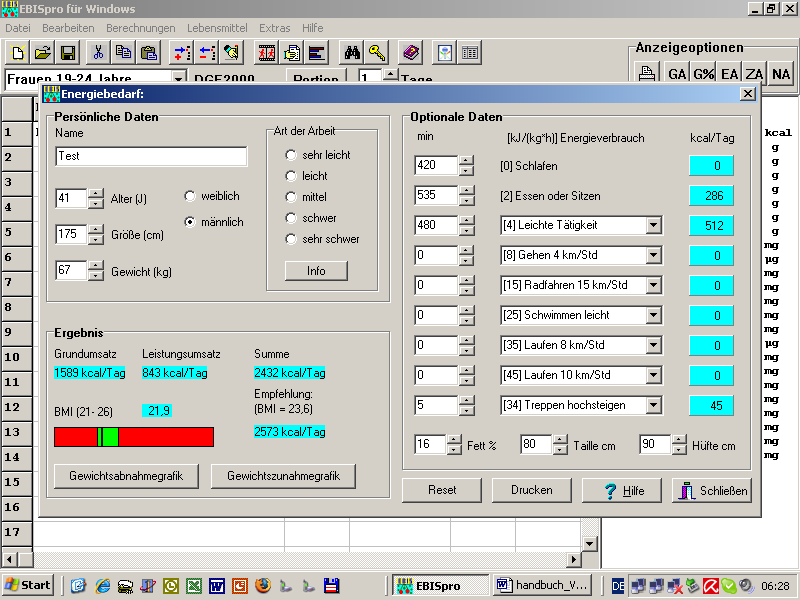
Task: Click the binoculars search icon
Action: (352, 53)
